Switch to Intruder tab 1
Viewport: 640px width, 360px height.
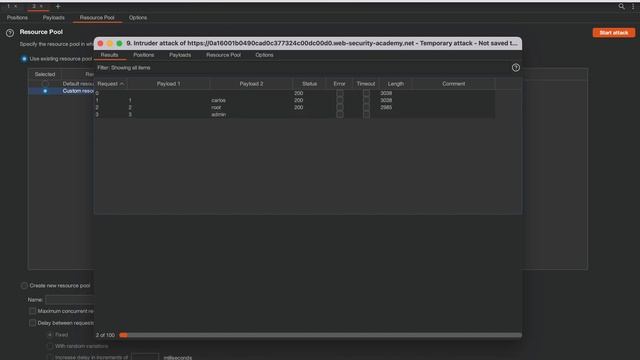(8, 6)
